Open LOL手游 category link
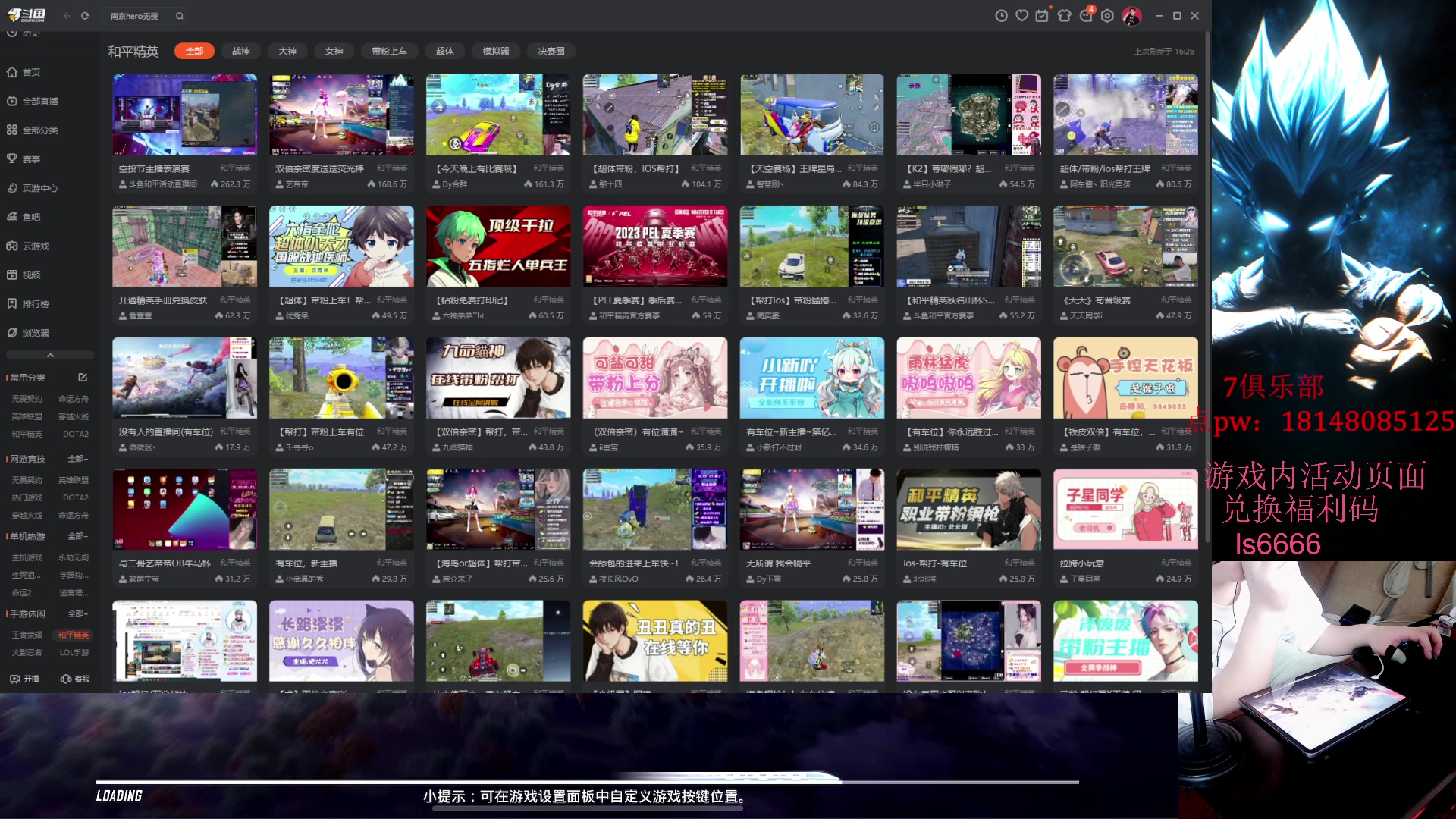Viewport: 1456px width, 819px height. 74,652
